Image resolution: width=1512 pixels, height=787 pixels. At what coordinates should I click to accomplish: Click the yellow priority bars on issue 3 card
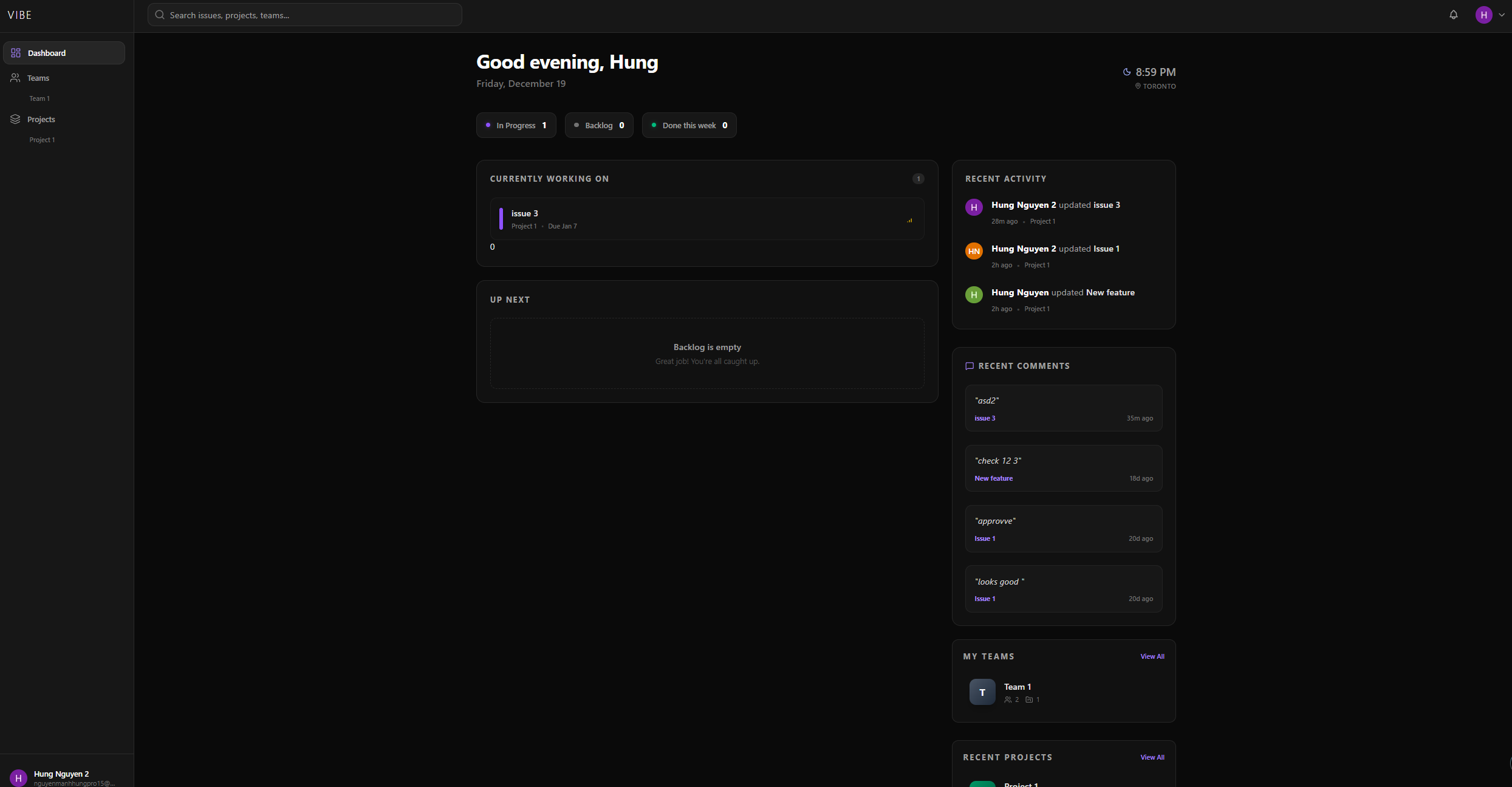909,219
